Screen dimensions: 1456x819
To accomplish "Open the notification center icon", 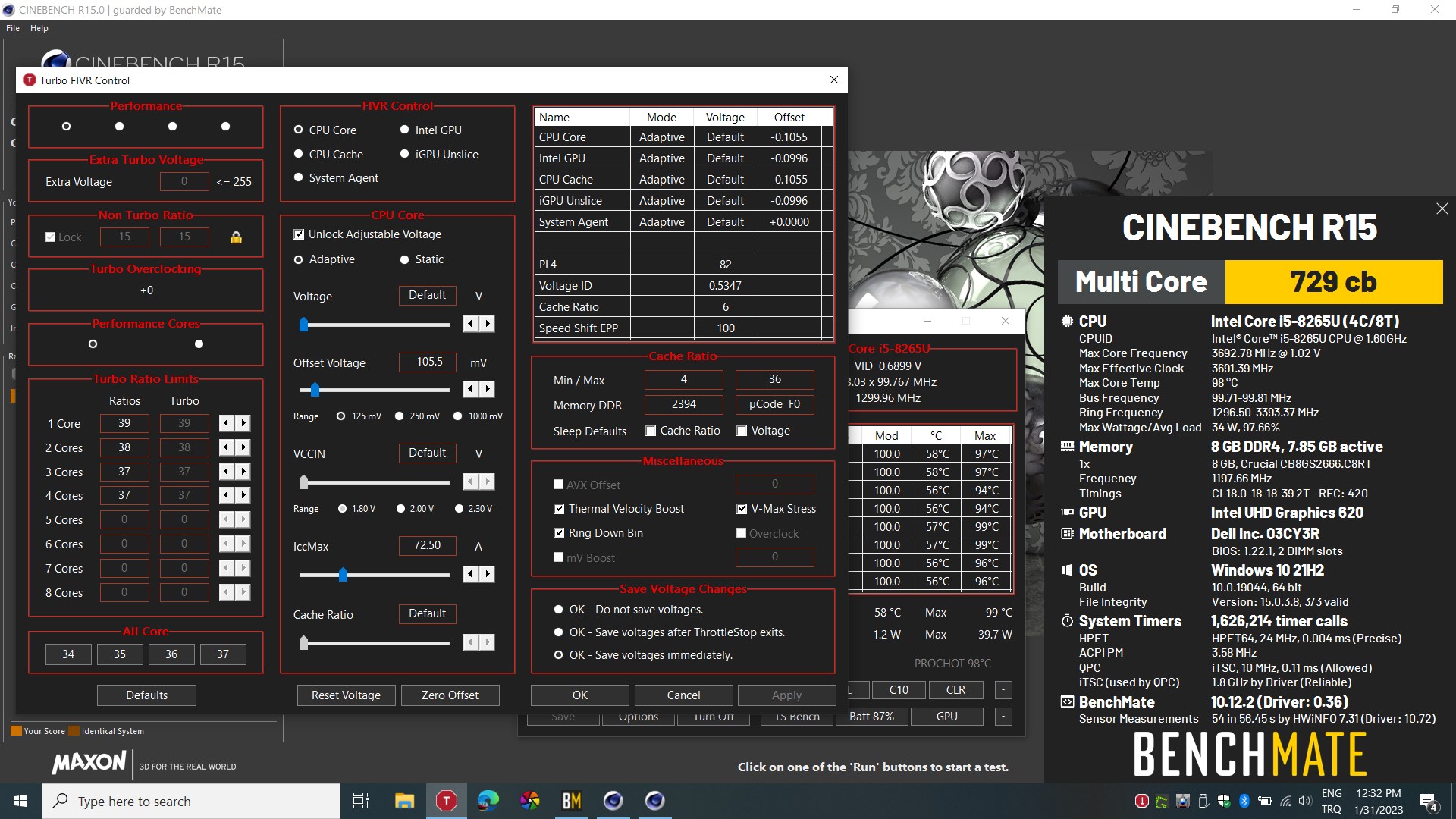I will pyautogui.click(x=1429, y=802).
